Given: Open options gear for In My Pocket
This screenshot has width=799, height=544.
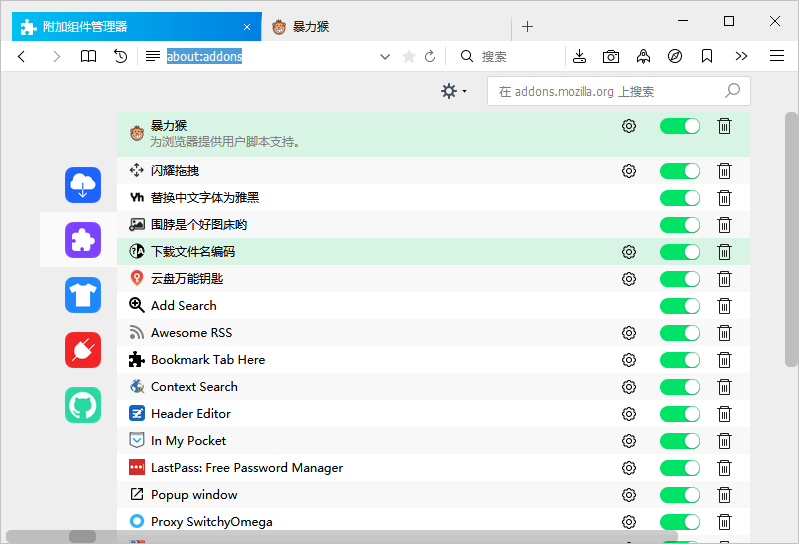Looking at the screenshot, I should click(x=629, y=441).
